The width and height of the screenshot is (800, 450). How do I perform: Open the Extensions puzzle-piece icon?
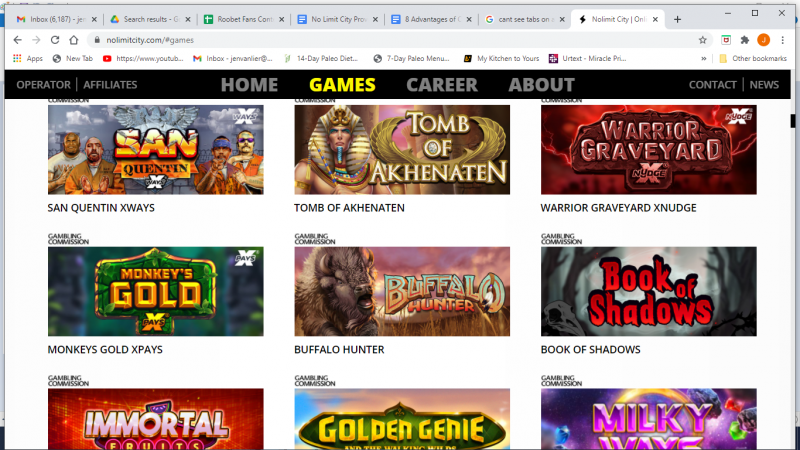(745, 40)
